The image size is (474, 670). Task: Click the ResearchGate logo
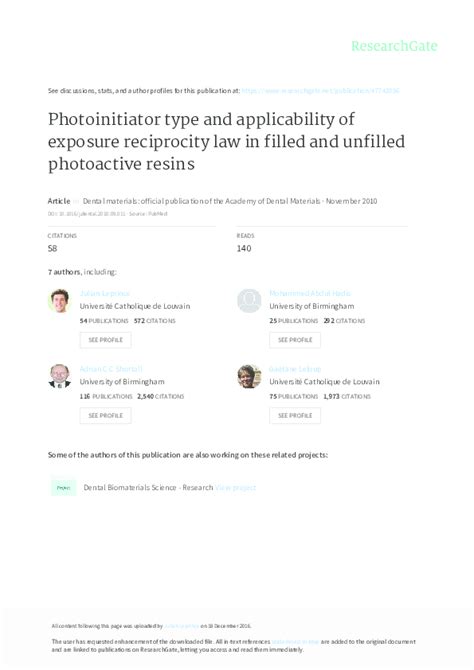pos(394,46)
